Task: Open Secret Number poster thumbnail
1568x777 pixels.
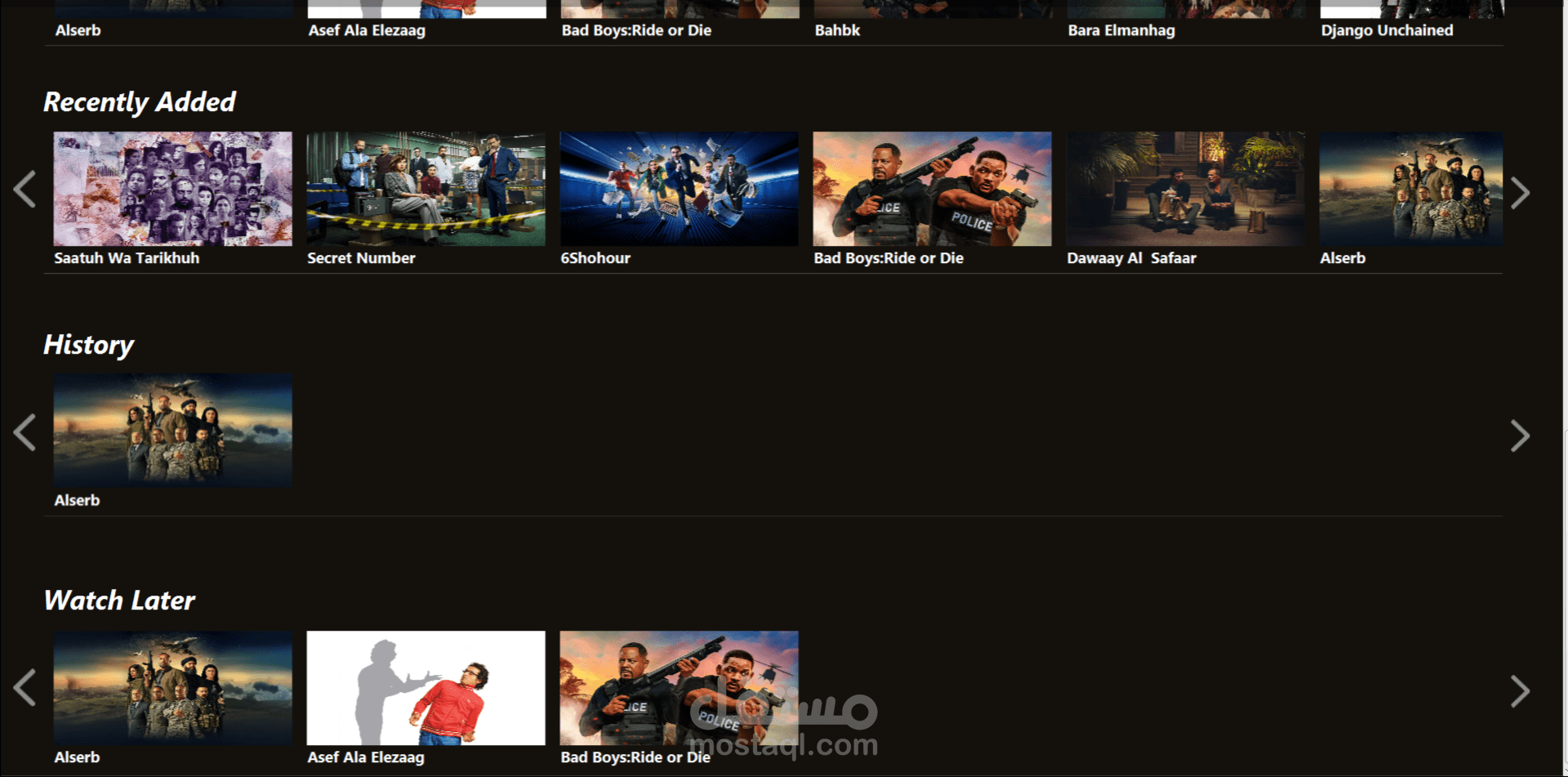Action: [425, 189]
